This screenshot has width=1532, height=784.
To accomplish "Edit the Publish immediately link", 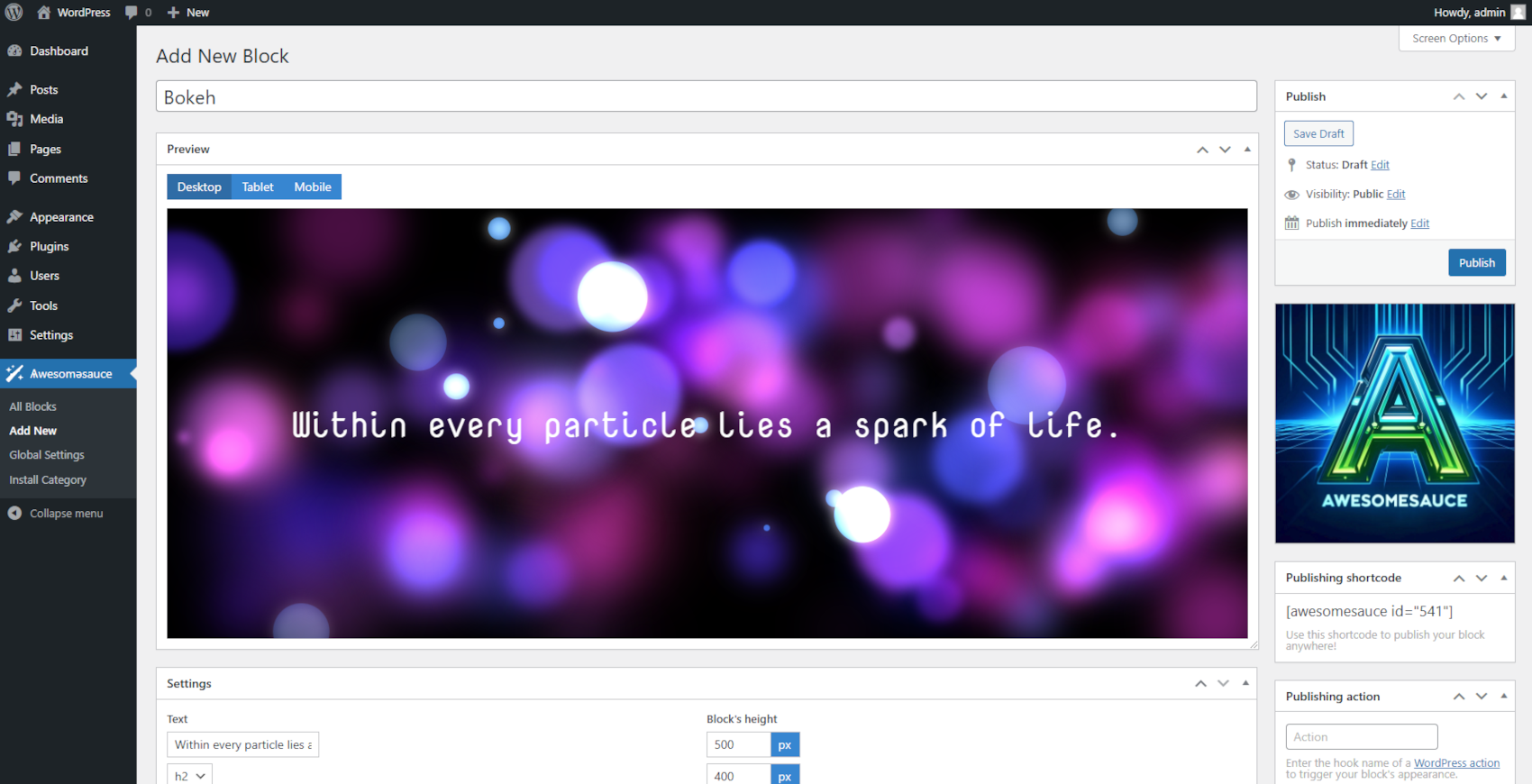I will 1419,223.
